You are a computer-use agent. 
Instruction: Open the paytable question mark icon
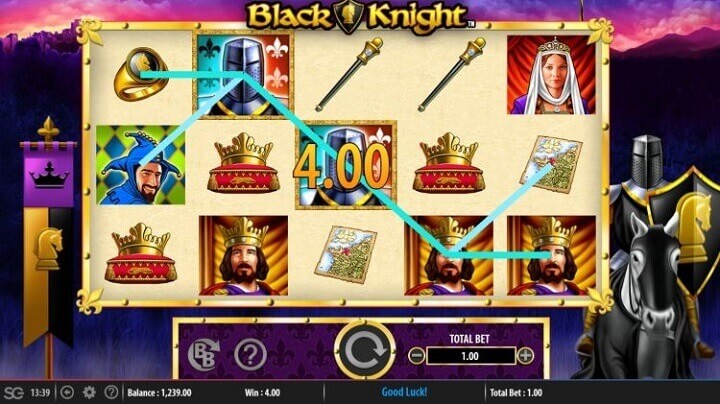pos(250,354)
